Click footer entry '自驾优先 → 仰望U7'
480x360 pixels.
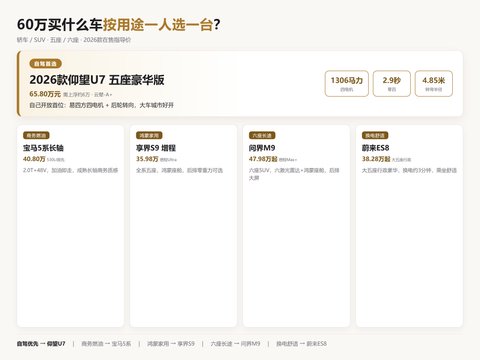point(41,344)
